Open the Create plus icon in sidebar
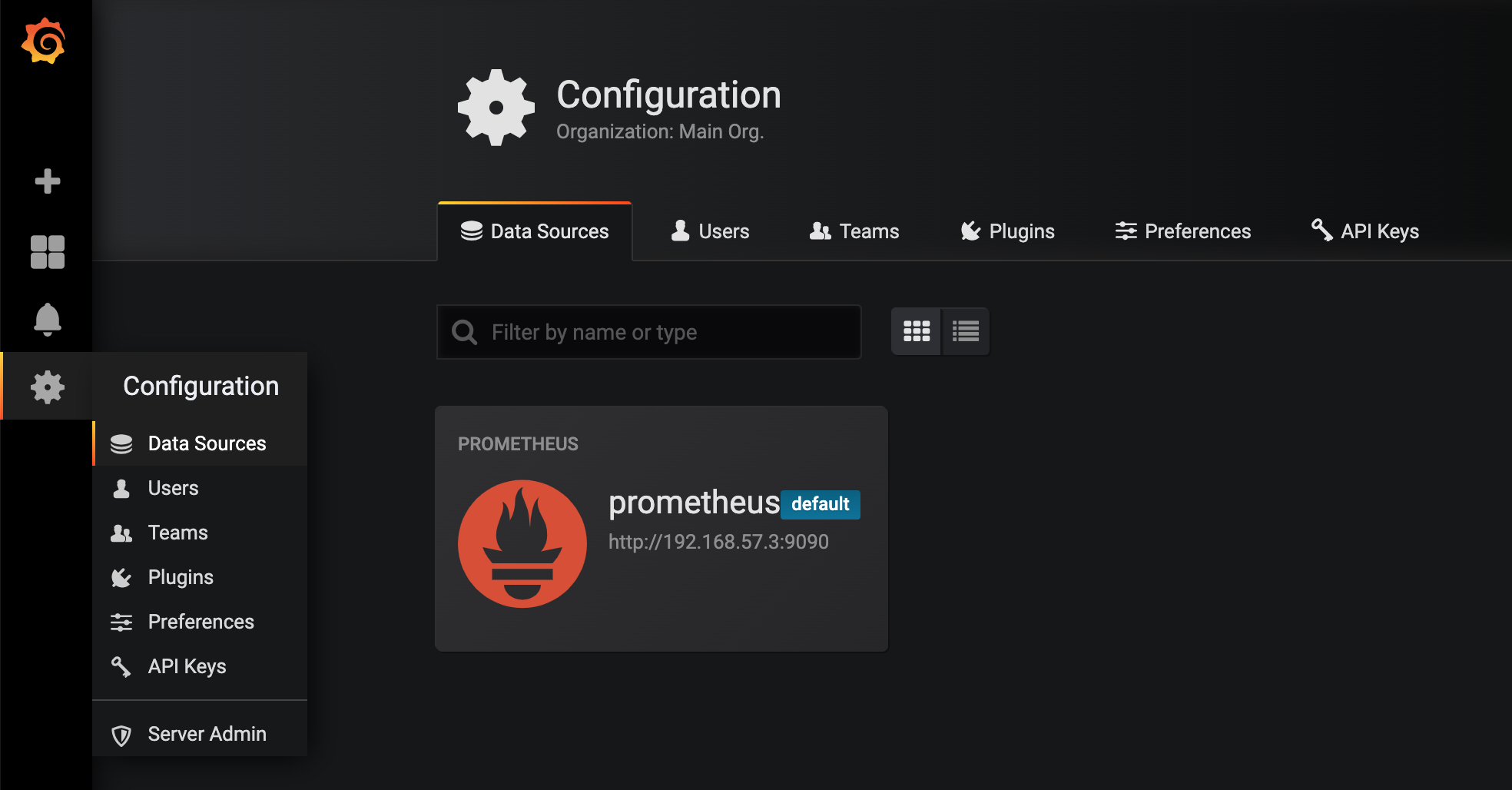Screen dimensions: 1512x790 coord(48,181)
